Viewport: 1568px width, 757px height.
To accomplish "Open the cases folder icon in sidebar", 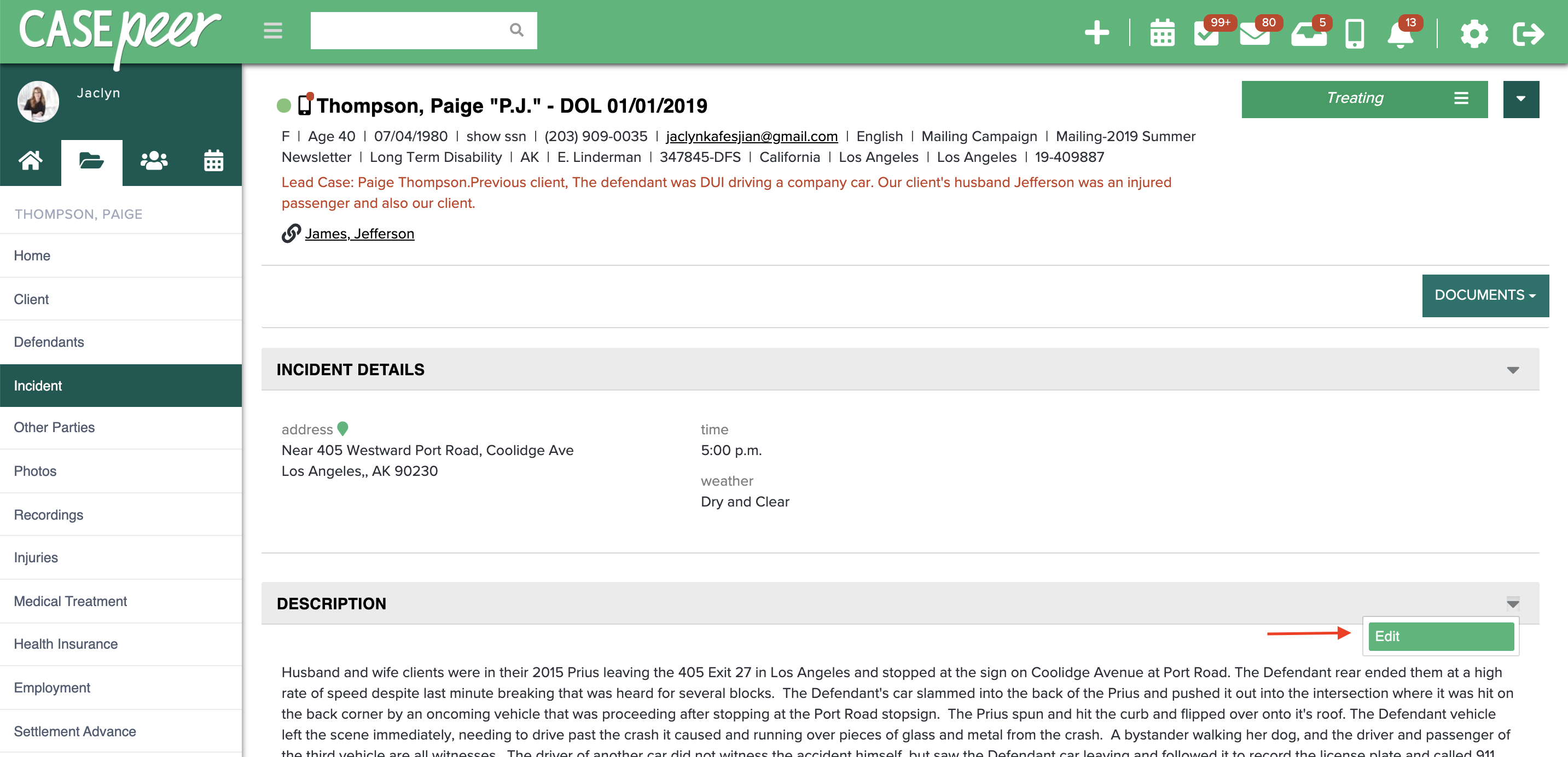I will pos(92,161).
